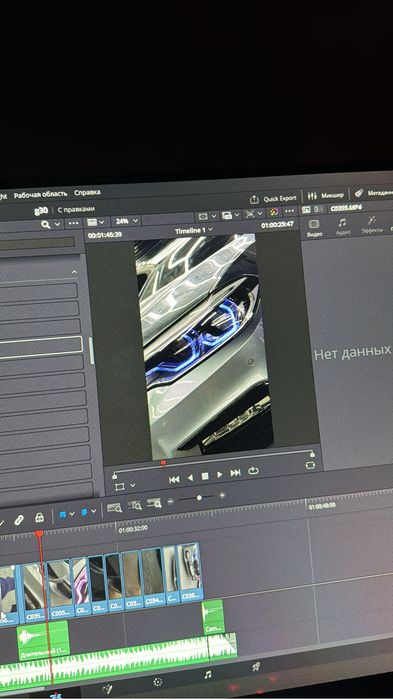The image size is (393, 699).
Task: Open the Рабочая область menu
Action: (41, 194)
